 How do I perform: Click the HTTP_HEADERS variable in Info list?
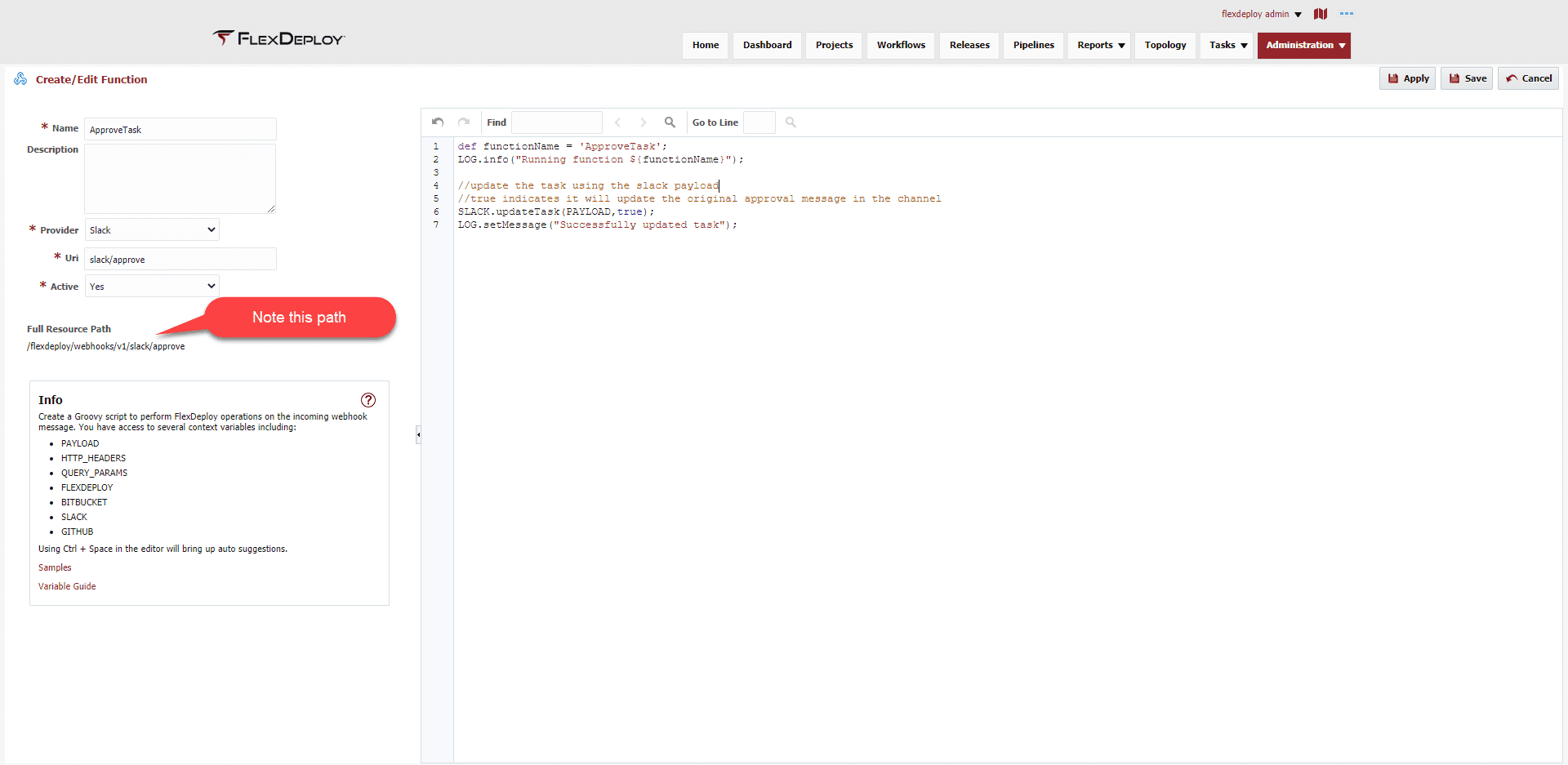coord(93,458)
